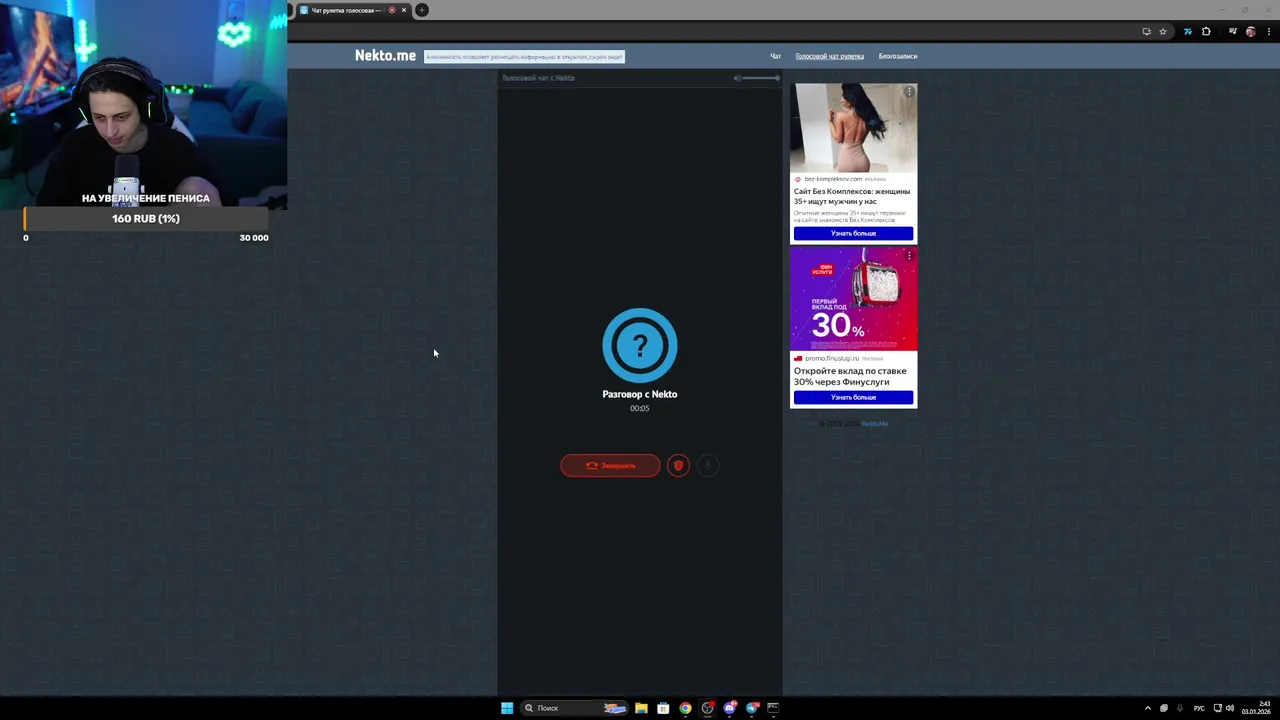The width and height of the screenshot is (1280, 720).
Task: Open menu dots on top ad
Action: click(909, 92)
